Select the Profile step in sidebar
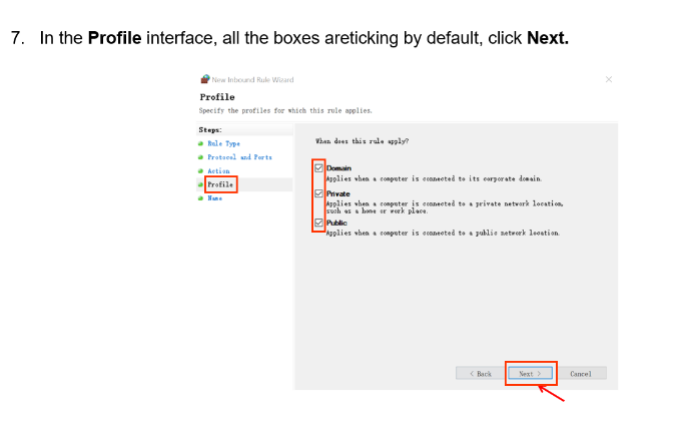The height and width of the screenshot is (422, 680). tap(221, 185)
